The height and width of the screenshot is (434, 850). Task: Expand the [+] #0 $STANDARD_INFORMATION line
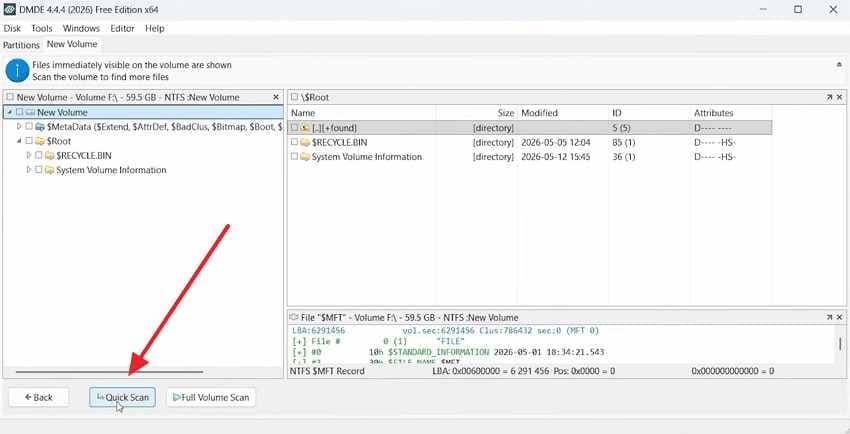click(x=299, y=352)
